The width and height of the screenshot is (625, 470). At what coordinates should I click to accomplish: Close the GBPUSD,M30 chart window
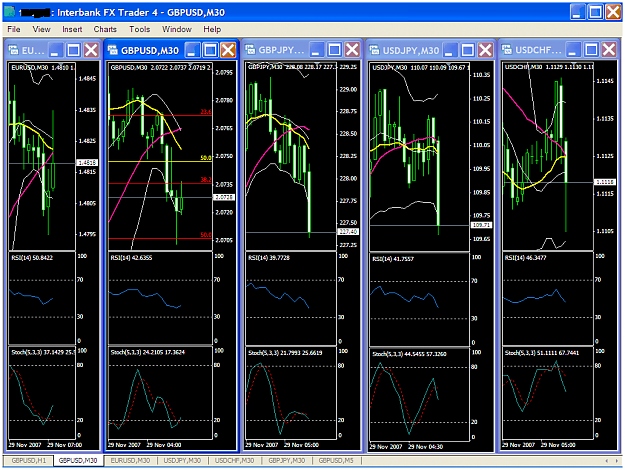tap(228, 50)
